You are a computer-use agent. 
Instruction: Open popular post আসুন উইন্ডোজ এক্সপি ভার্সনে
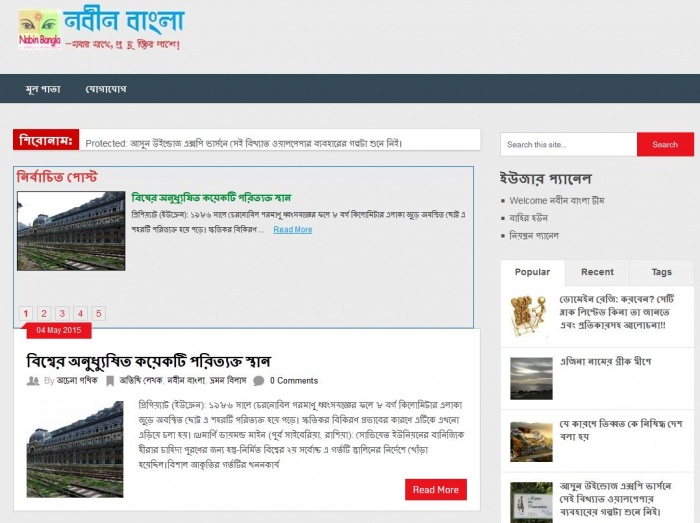pyautogui.click(x=616, y=498)
